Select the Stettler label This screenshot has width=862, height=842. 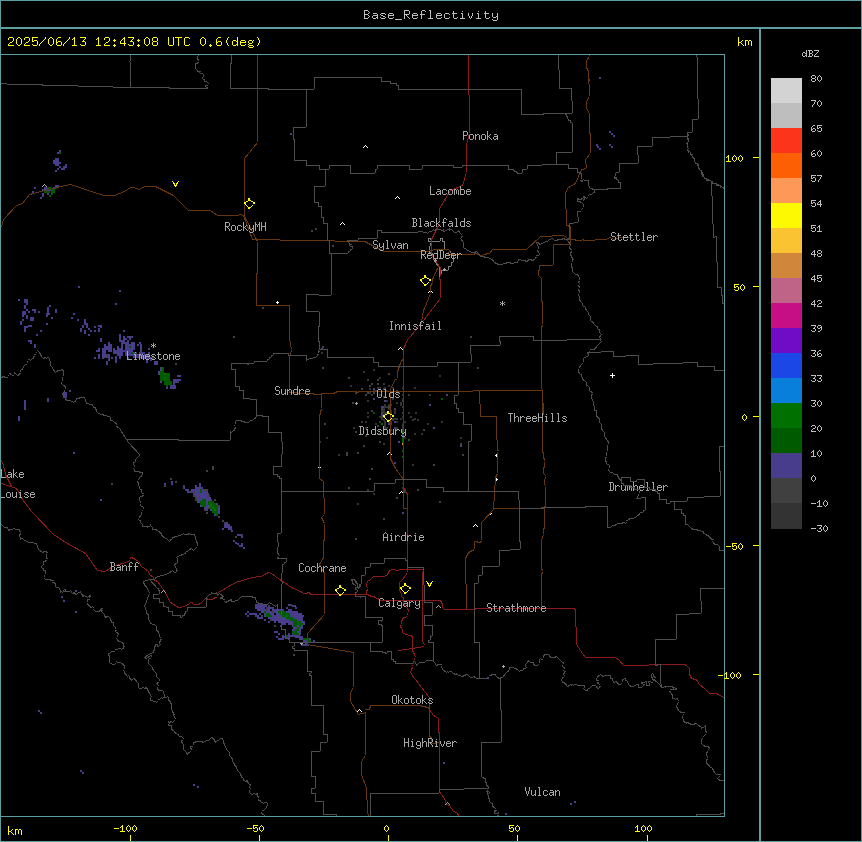pos(634,237)
